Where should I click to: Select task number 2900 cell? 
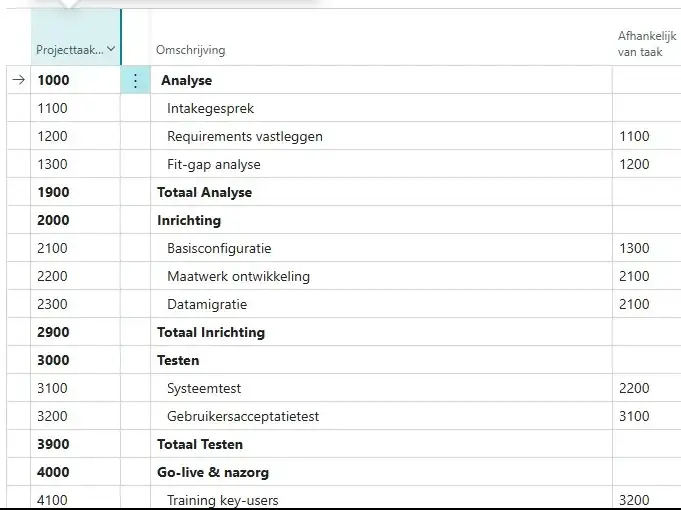pyautogui.click(x=76, y=332)
